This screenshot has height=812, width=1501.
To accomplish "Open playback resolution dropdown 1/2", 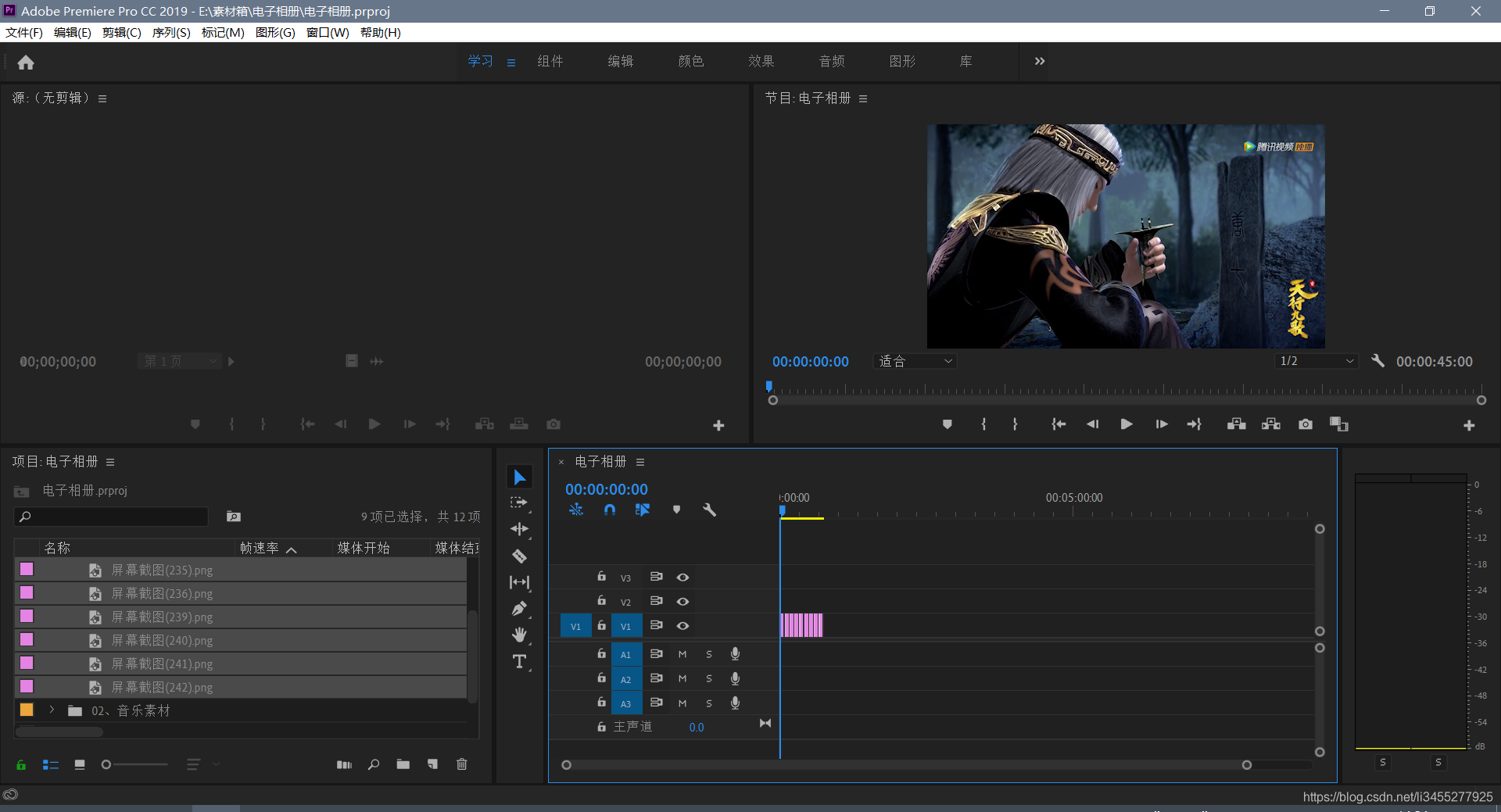I will click(x=1316, y=361).
